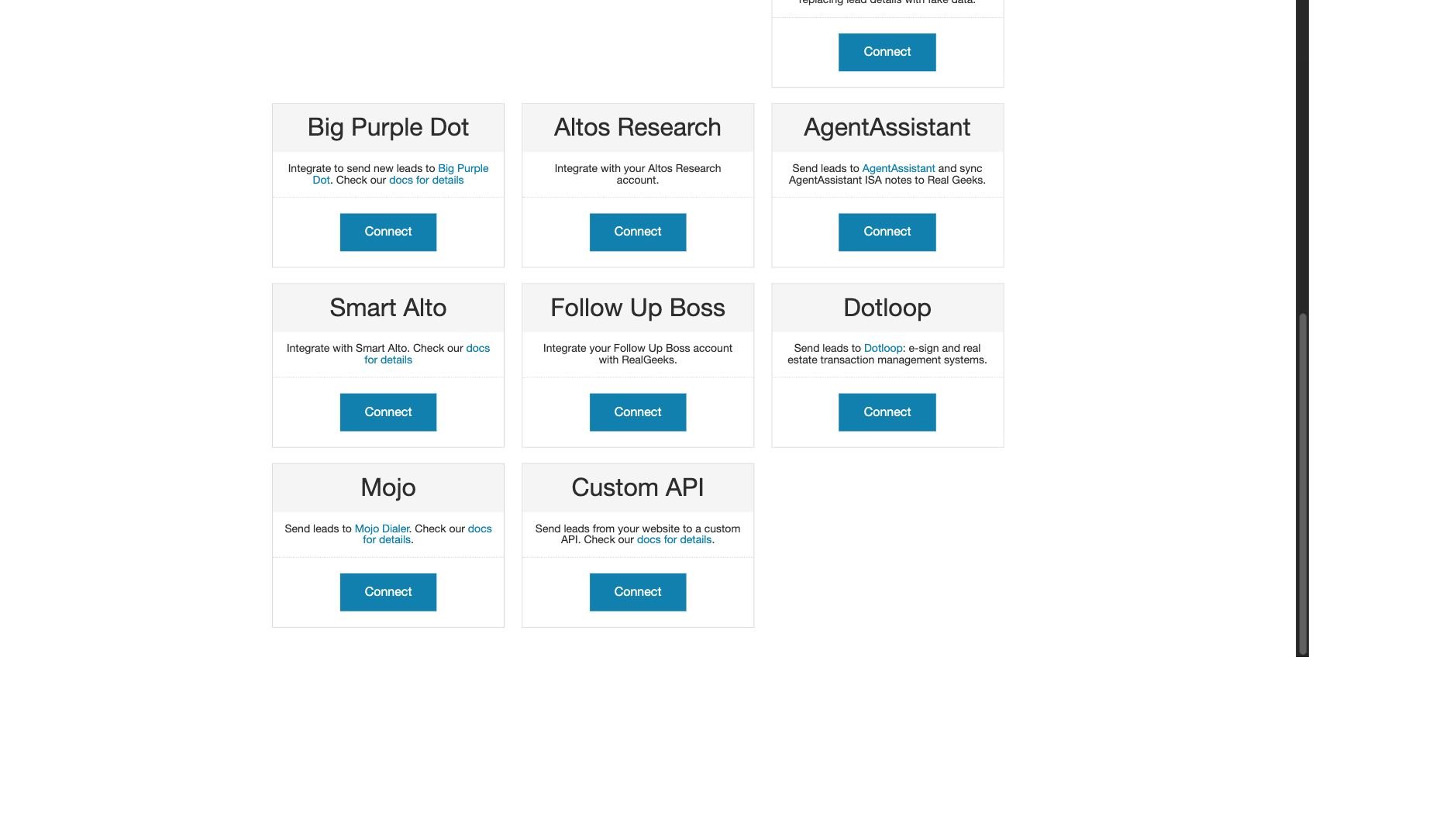Open the Big Purple Dot link
1440x840 pixels.
(x=463, y=168)
